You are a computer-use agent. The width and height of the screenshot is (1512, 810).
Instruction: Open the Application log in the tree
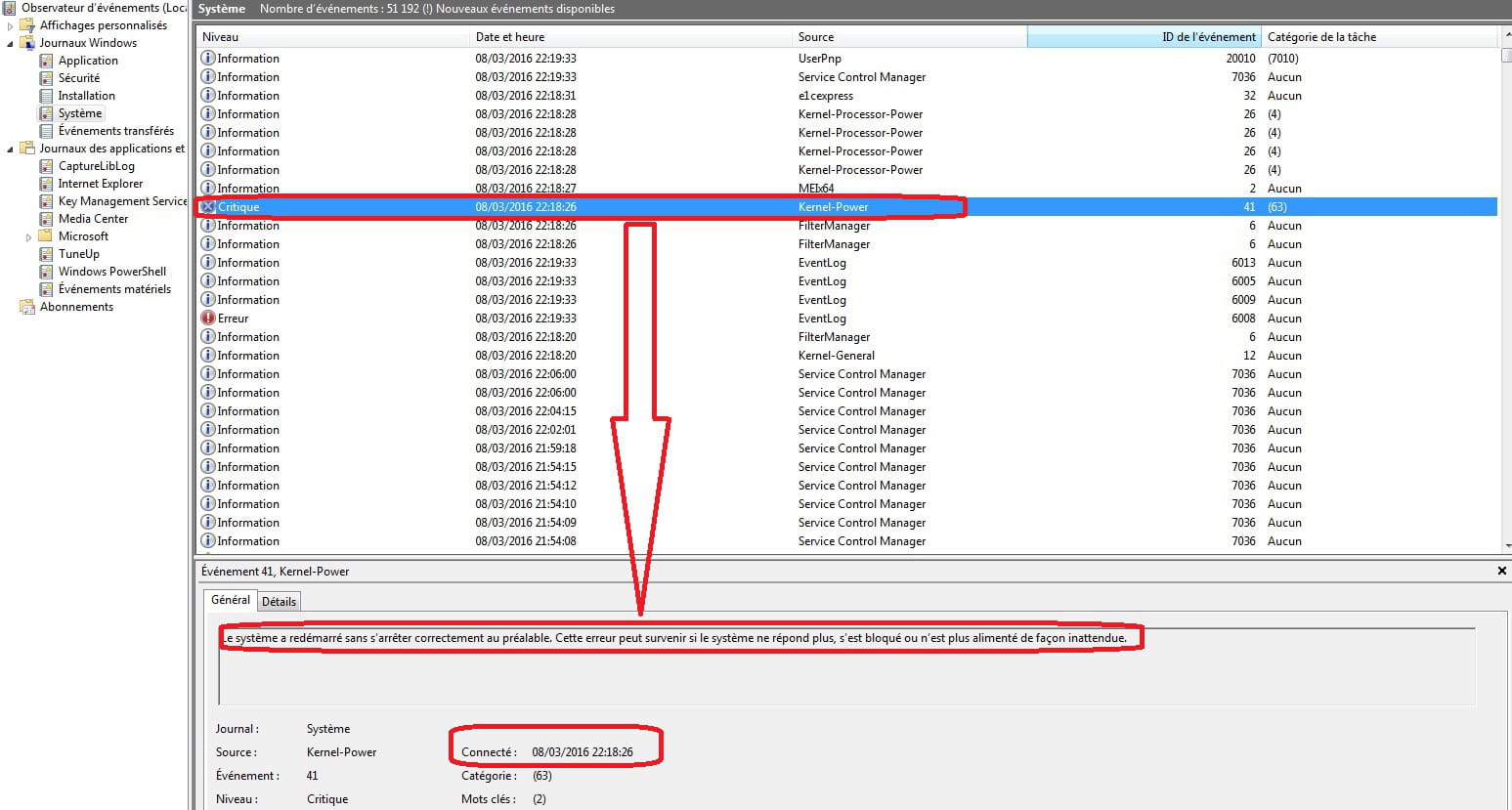[87, 61]
